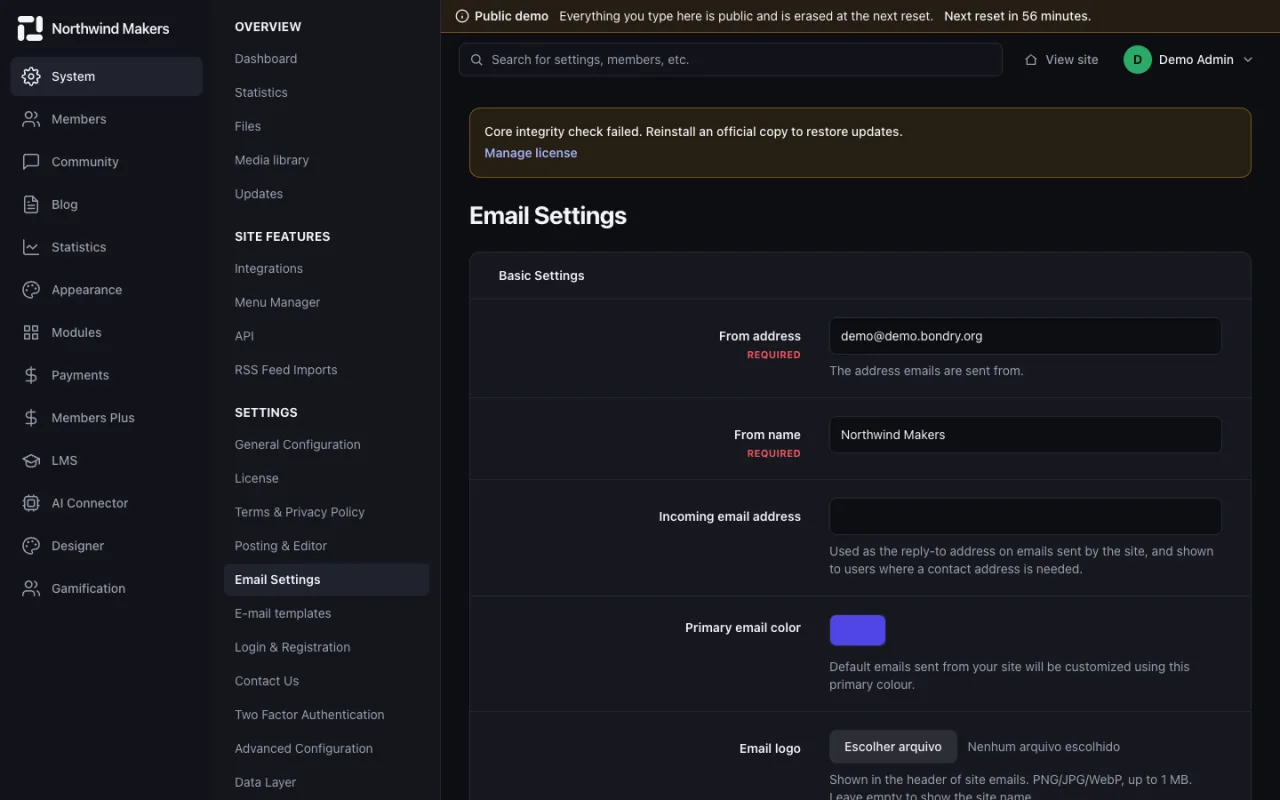Image resolution: width=1280 pixels, height=800 pixels.
Task: Click 'Nenhum arquivo escolhido' text
Action: pos(1044,747)
